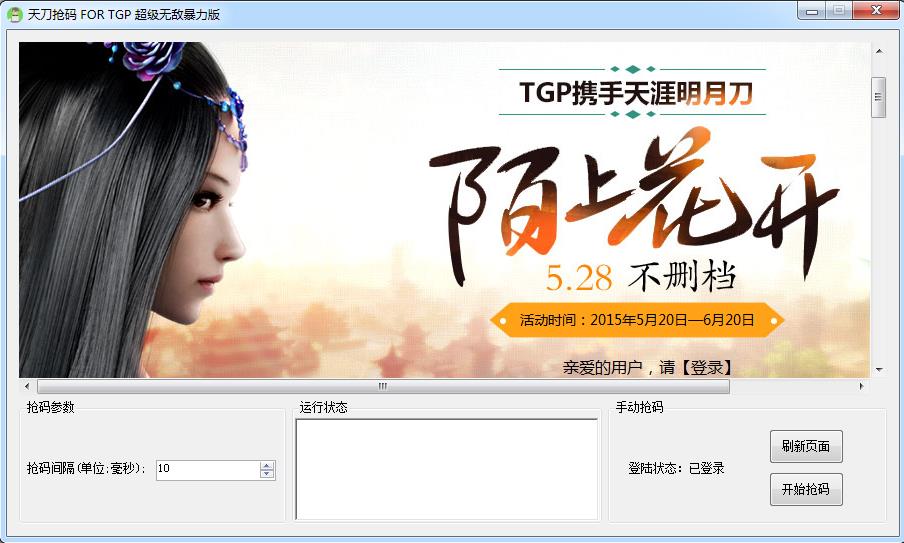Click the 抢码间隔 milliseconds input field
Image resolution: width=904 pixels, height=543 pixels.
[207, 469]
